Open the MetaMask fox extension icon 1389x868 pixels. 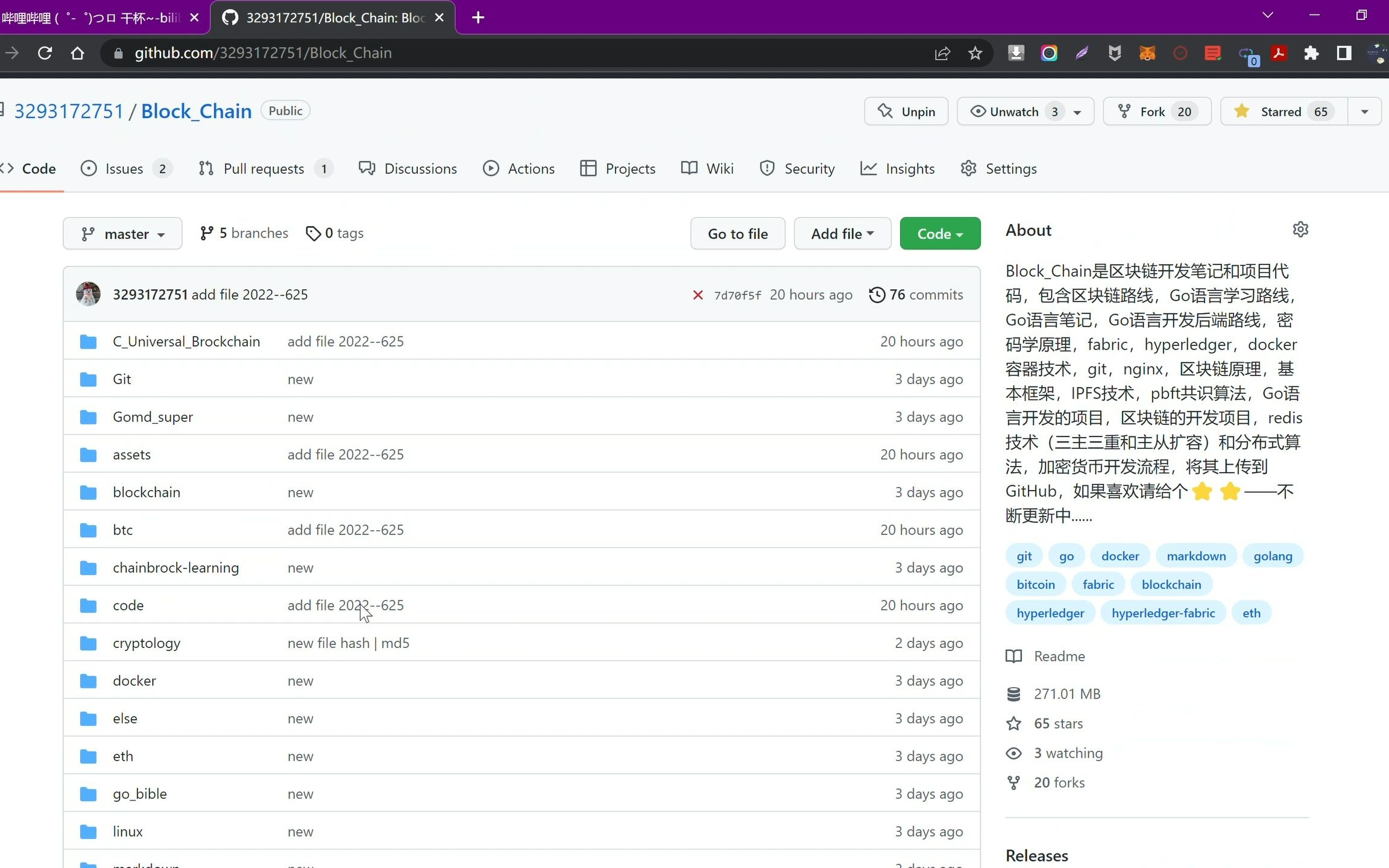point(1147,53)
